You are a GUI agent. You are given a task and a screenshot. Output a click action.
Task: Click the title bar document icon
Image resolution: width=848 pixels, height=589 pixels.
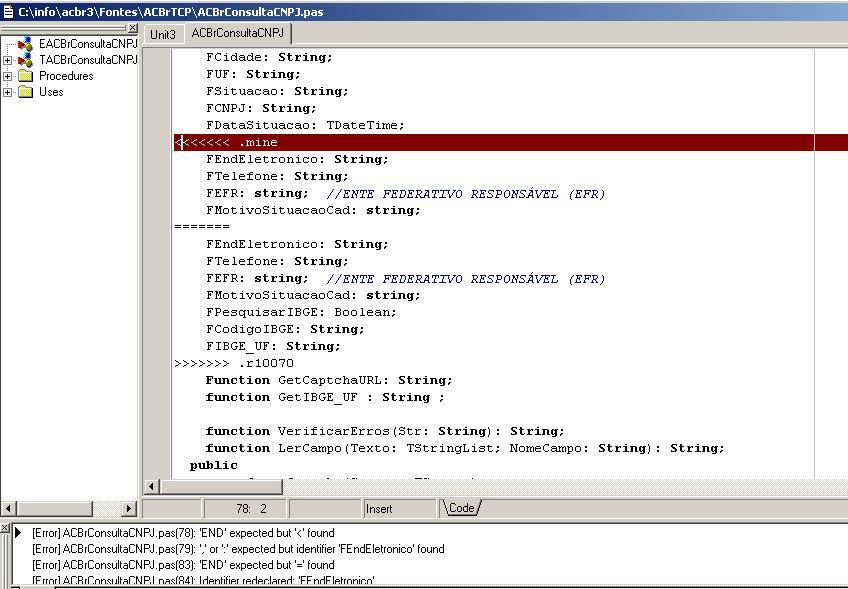tap(8, 11)
